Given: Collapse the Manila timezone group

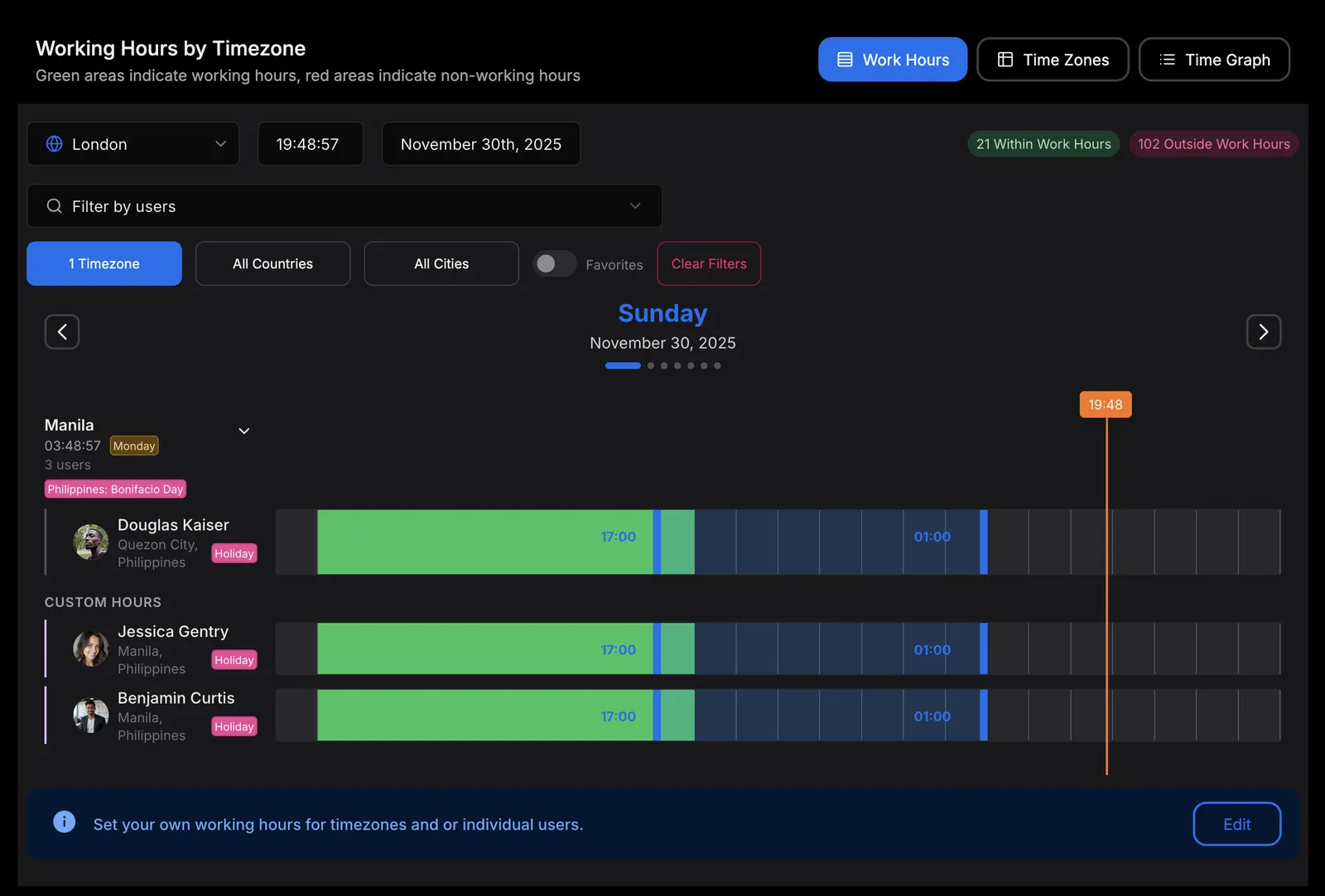Looking at the screenshot, I should [244, 431].
